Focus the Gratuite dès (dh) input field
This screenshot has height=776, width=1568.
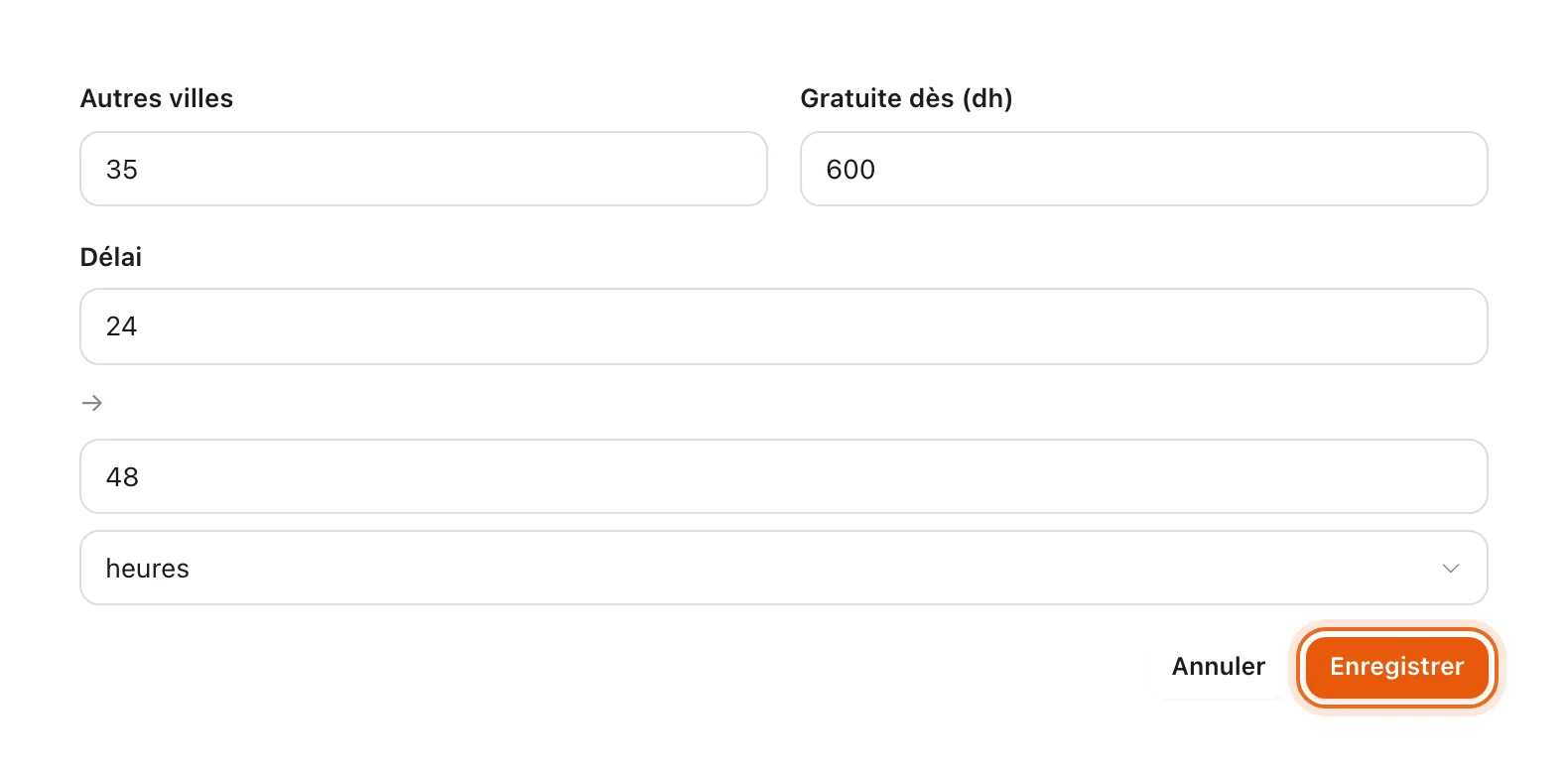coord(1144,169)
